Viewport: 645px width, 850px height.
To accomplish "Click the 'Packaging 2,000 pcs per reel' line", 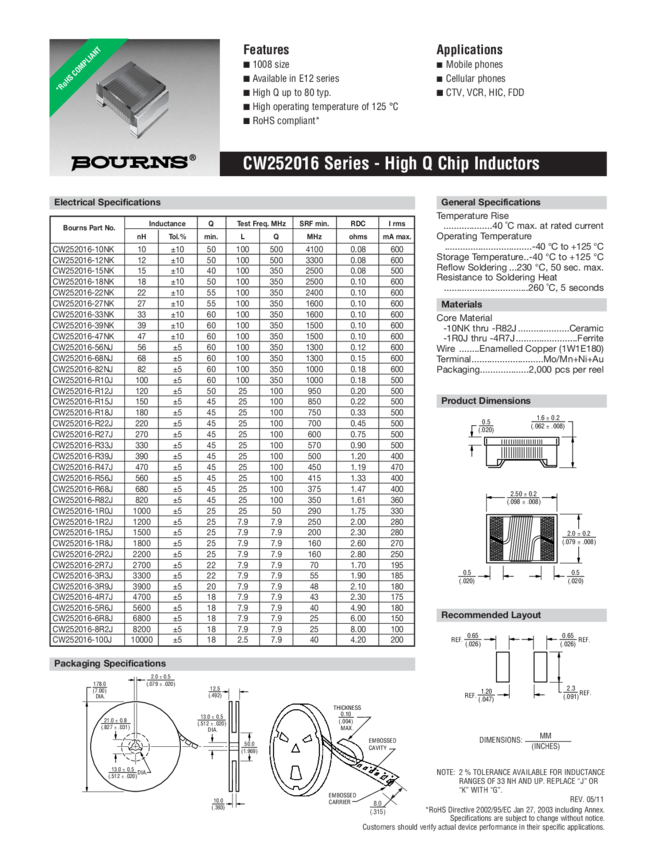I will point(520,370).
